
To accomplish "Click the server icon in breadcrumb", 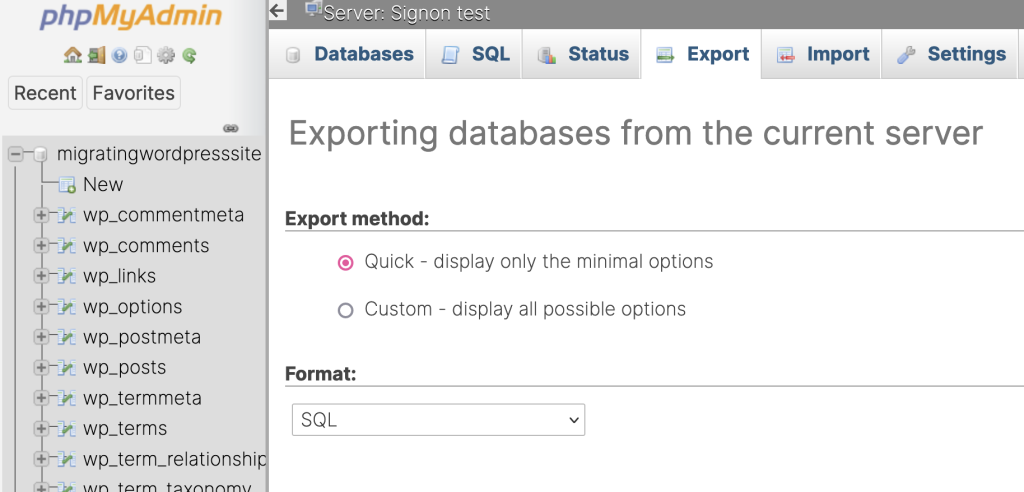I will [x=313, y=9].
